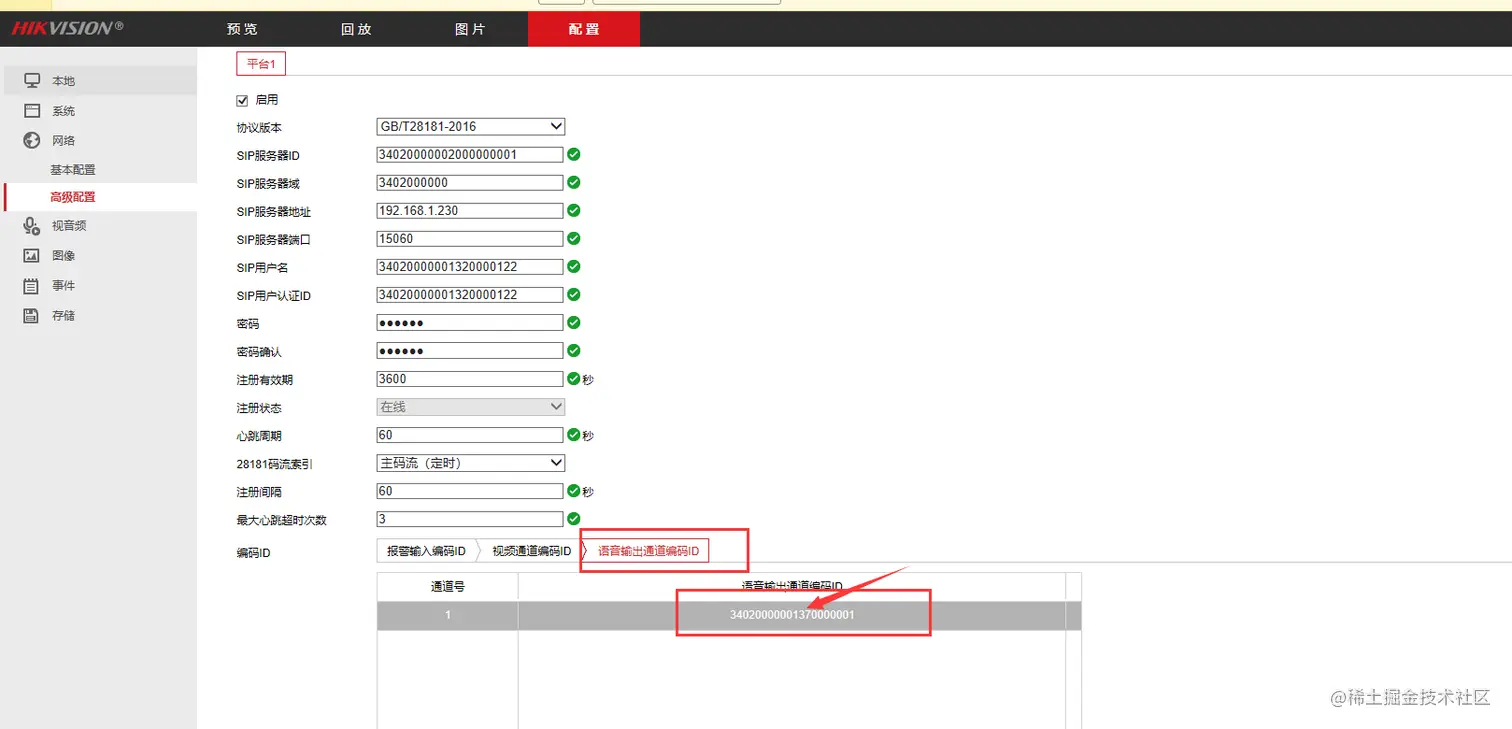Viewport: 1512px width, 729px height.
Task: Click the calendar icon beside 事件
Action: click(x=32, y=286)
